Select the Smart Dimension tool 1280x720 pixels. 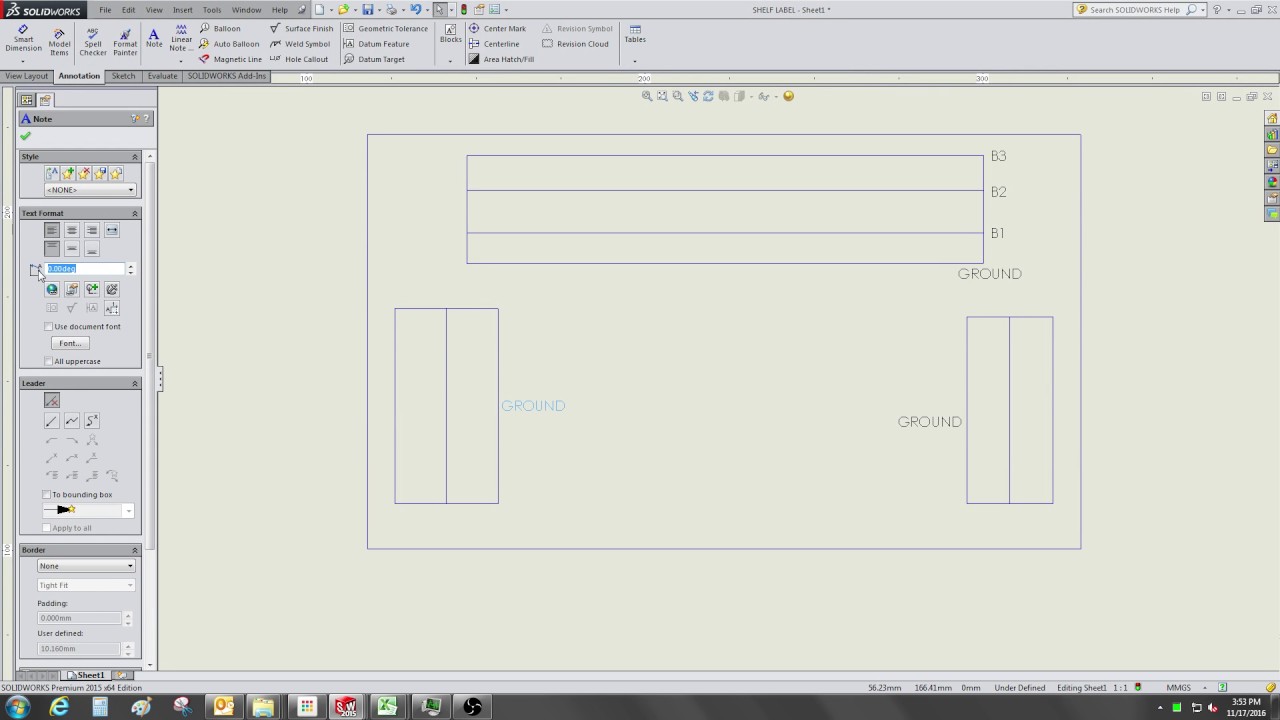[x=23, y=40]
